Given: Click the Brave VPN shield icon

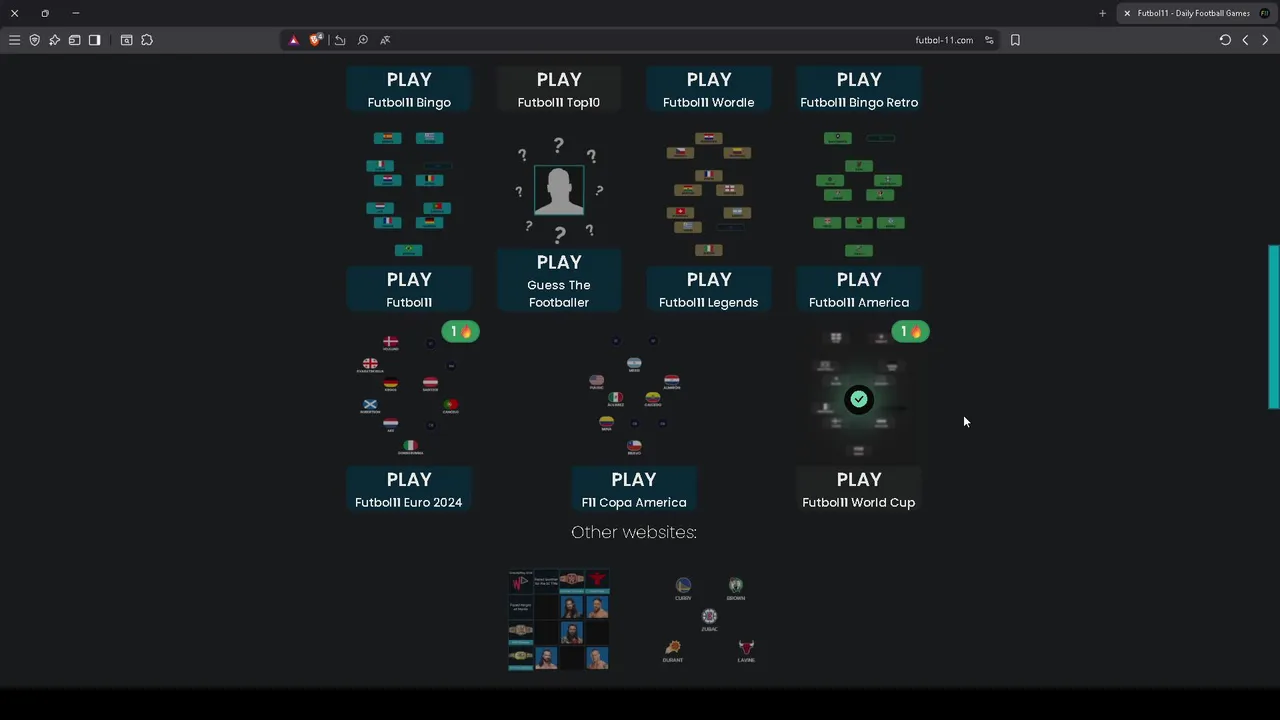Looking at the screenshot, I should [34, 40].
